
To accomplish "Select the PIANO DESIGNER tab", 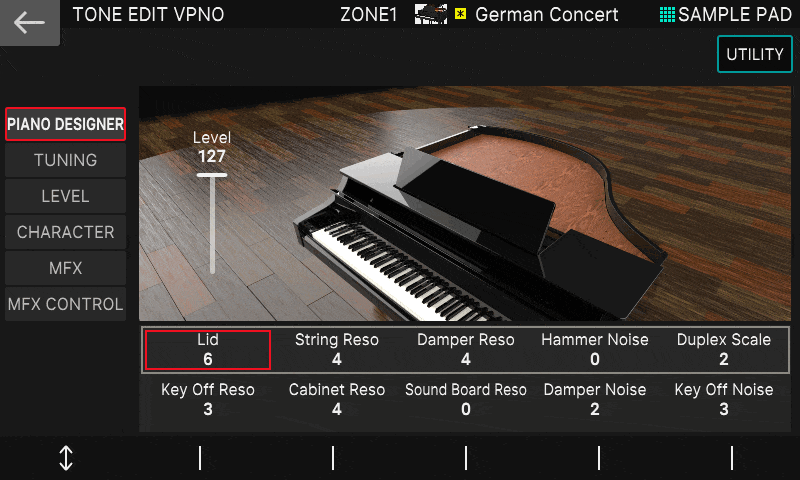I will pyautogui.click(x=65, y=124).
